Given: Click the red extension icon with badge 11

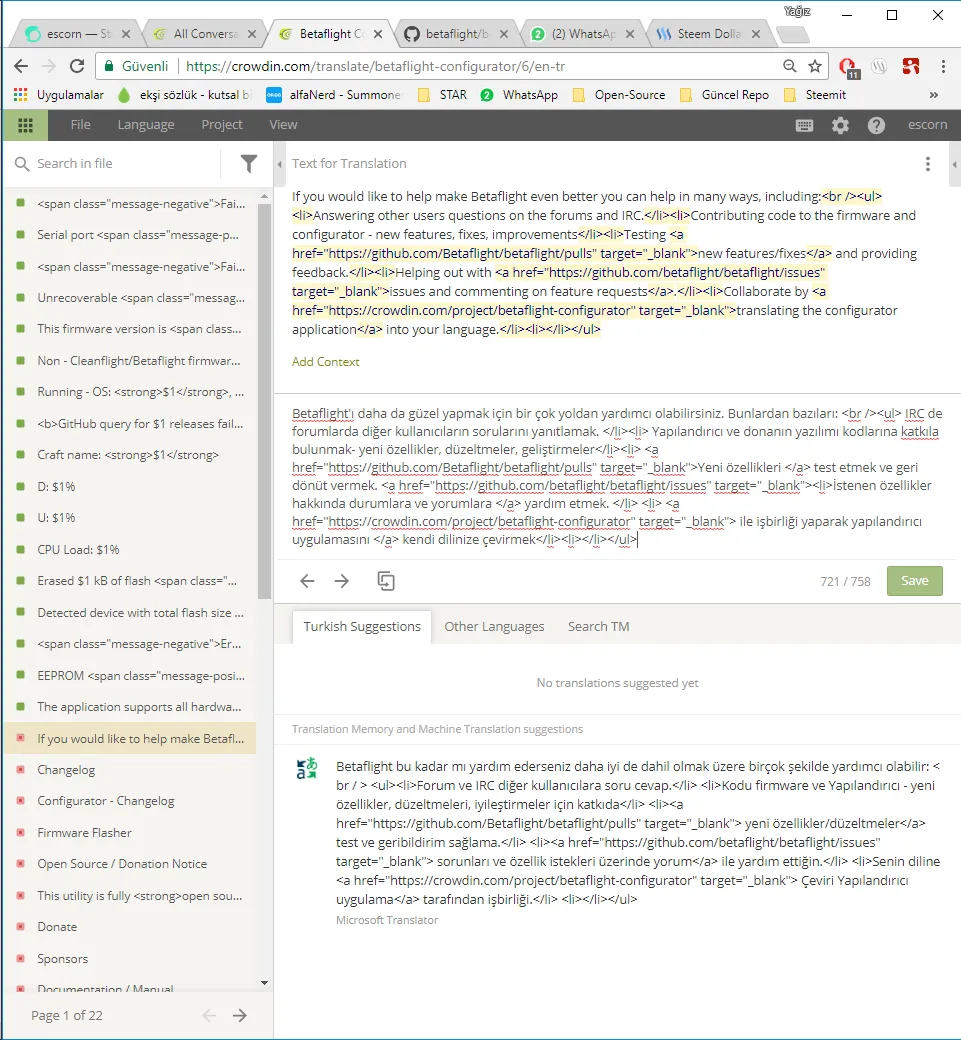Looking at the screenshot, I should [x=848, y=67].
